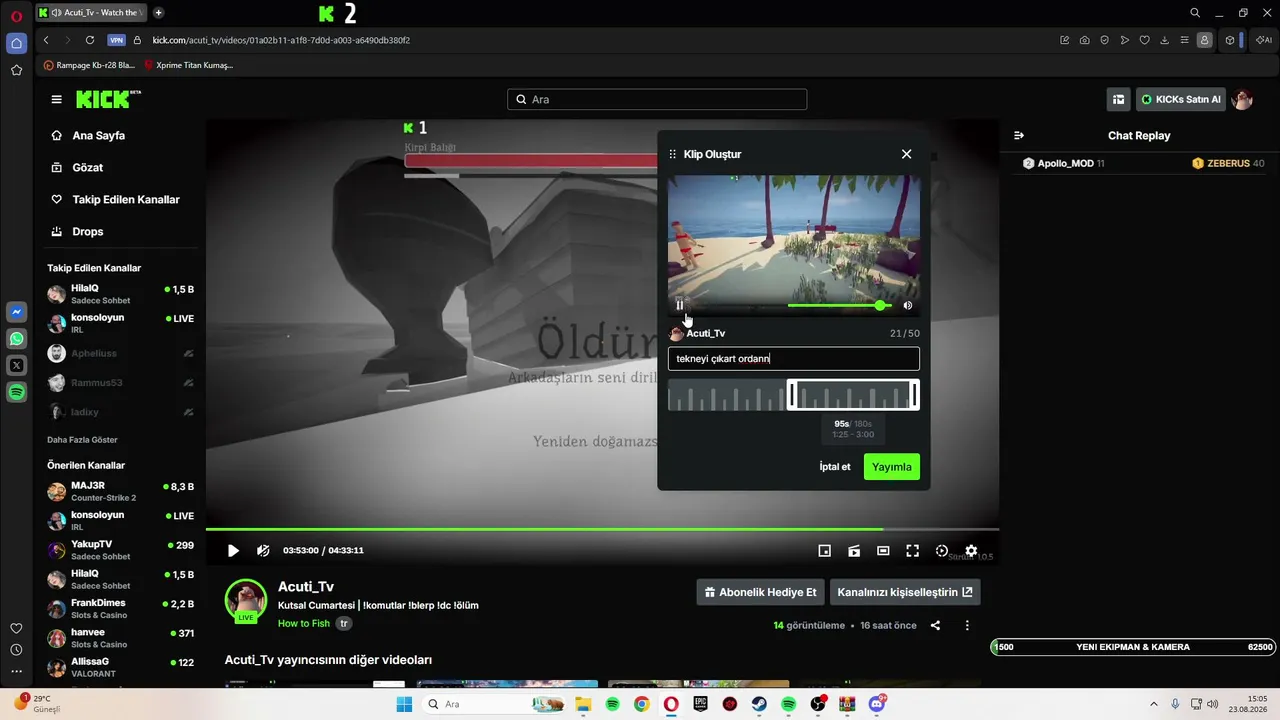Screen dimensions: 1280x720
Task: Open Takip Edilen Kanallar menu item
Action: tap(126, 199)
